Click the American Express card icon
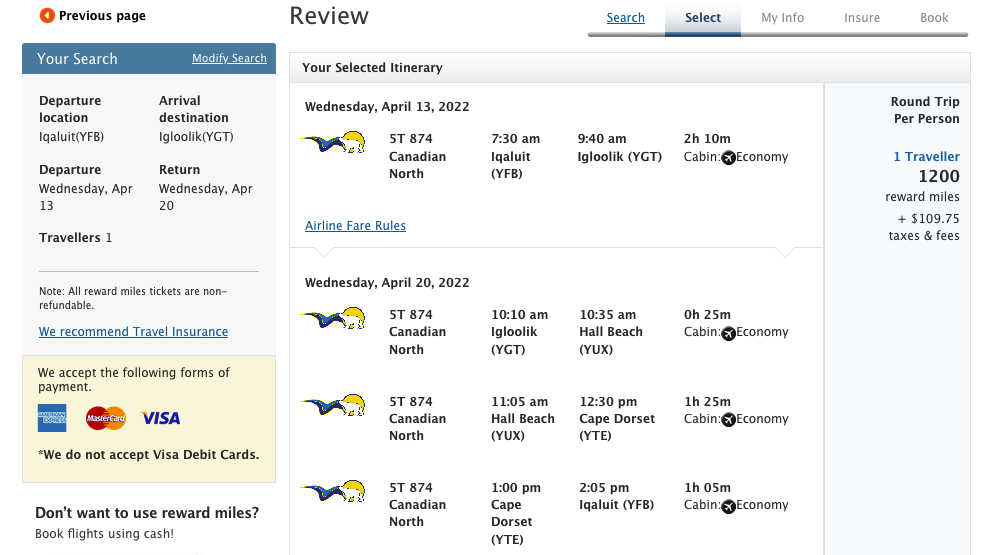 (x=52, y=418)
